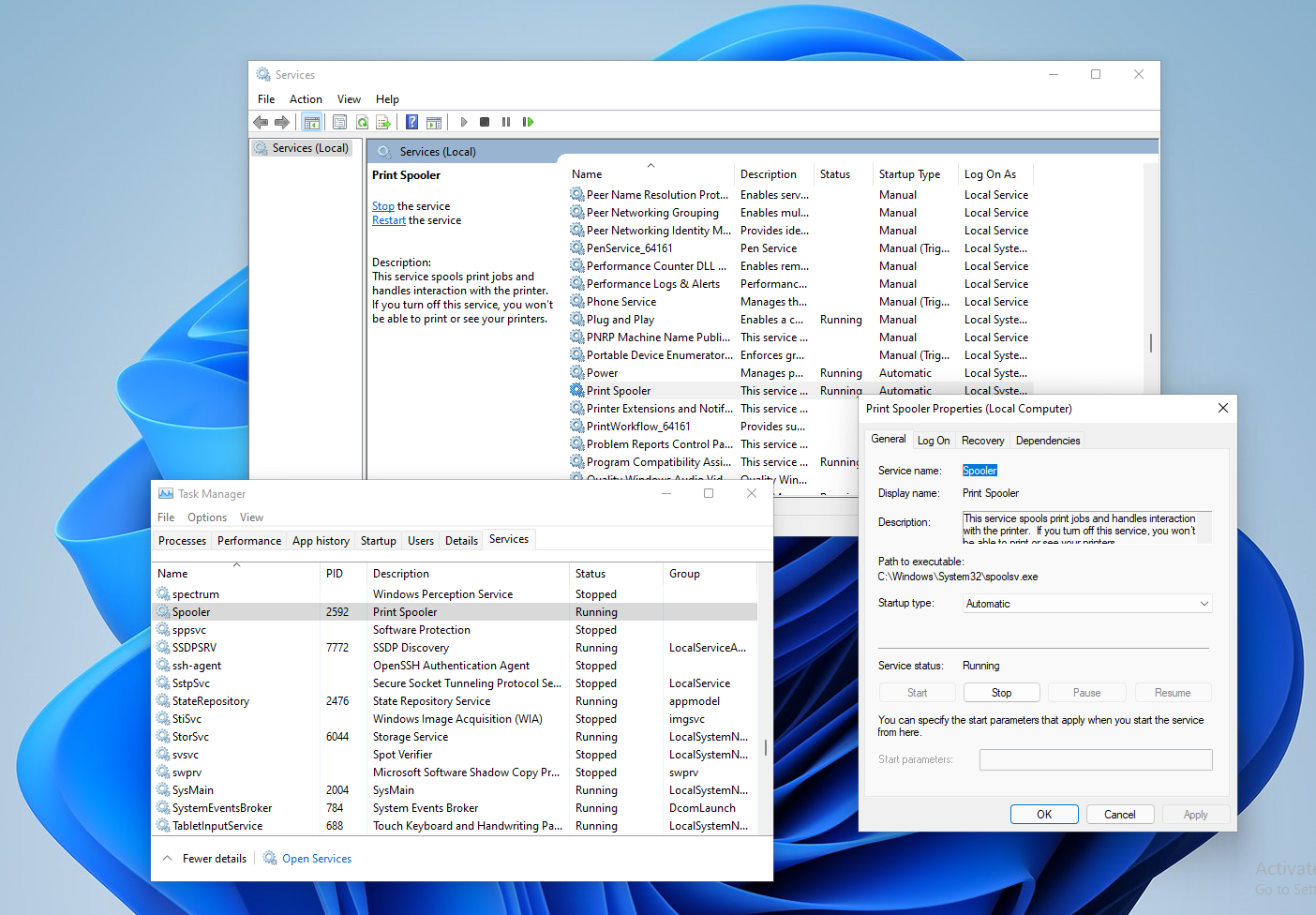Click the Start parameters input field
Image resolution: width=1316 pixels, height=915 pixels.
tap(1096, 759)
